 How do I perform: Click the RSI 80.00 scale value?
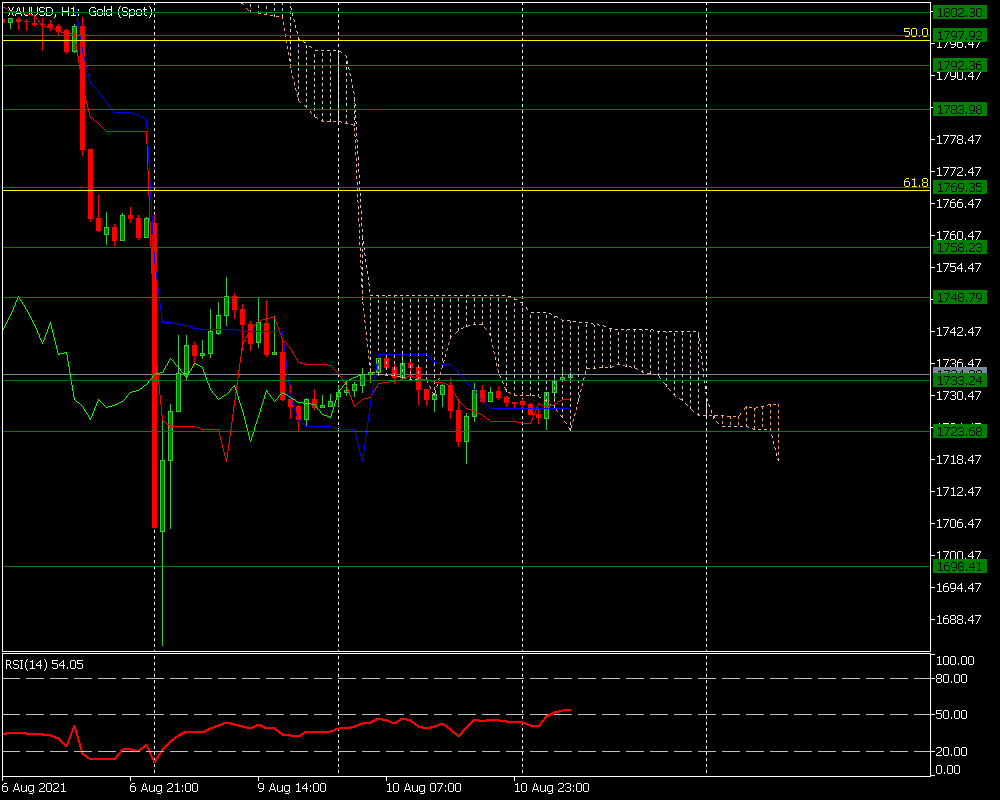pyautogui.click(x=952, y=679)
